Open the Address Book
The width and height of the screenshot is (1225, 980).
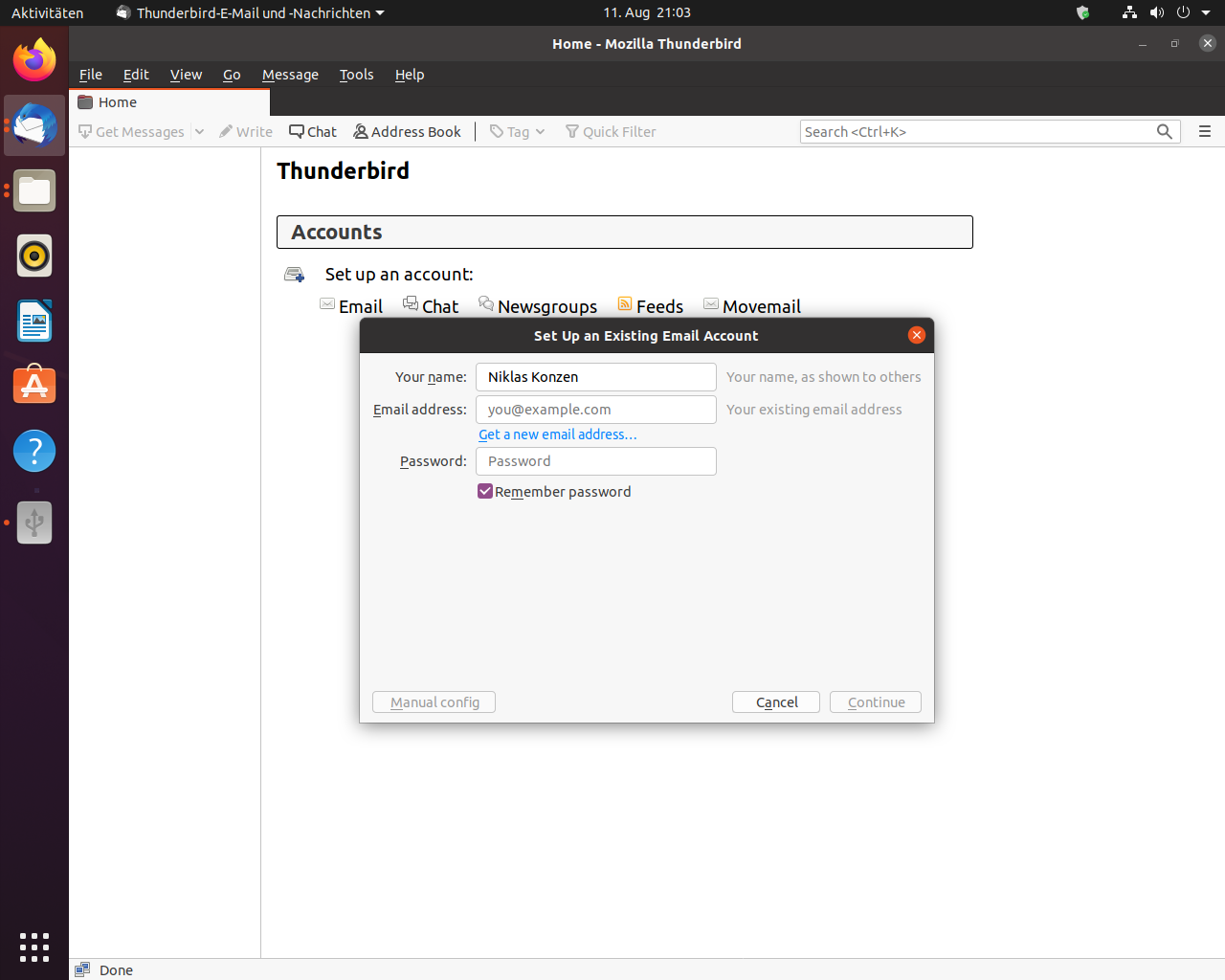coord(407,132)
